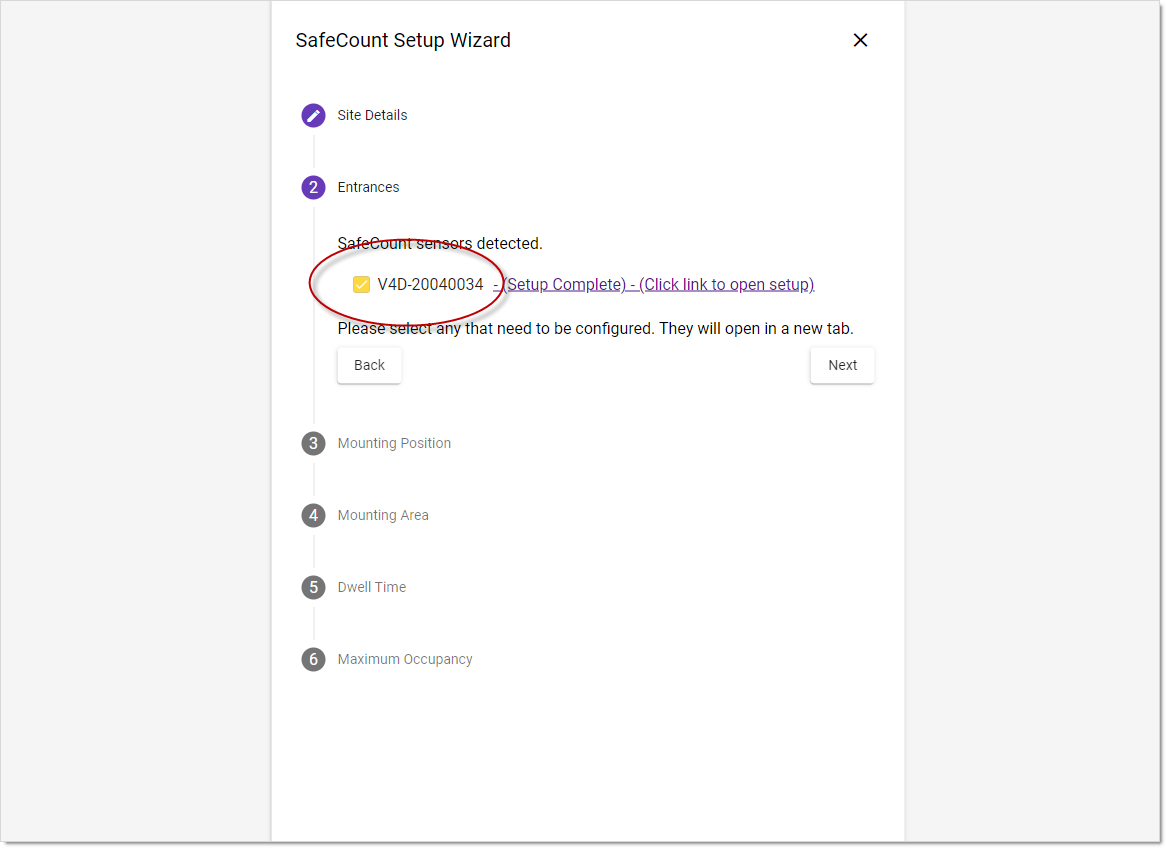The width and height of the screenshot is (1166, 848).
Task: Select step 3 circle icon
Action: 313,443
